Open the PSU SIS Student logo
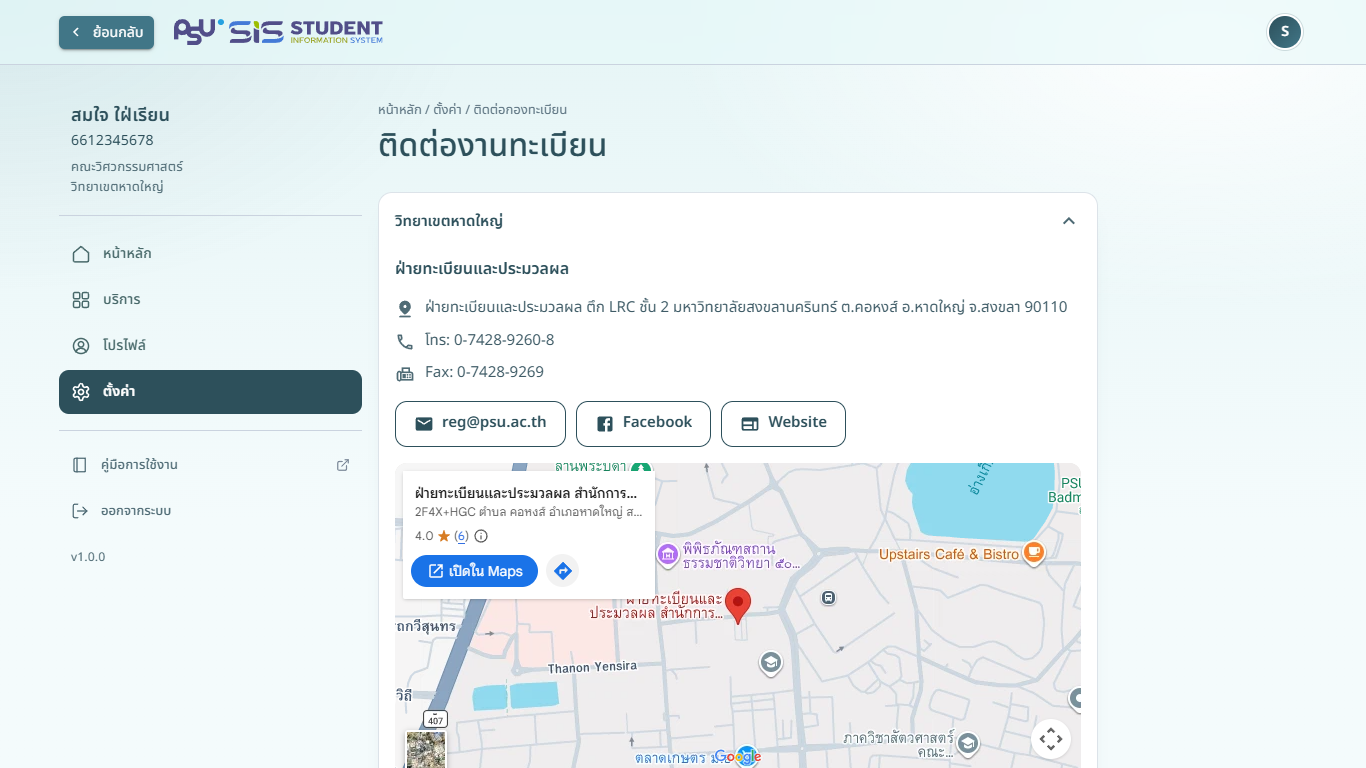Image resolution: width=1366 pixels, height=768 pixels. point(278,32)
